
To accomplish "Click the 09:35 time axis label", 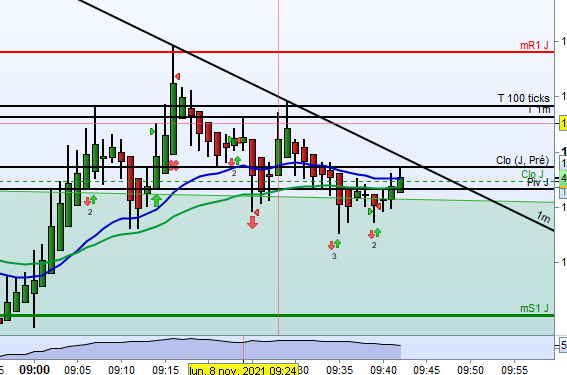I will pyautogui.click(x=339, y=370).
